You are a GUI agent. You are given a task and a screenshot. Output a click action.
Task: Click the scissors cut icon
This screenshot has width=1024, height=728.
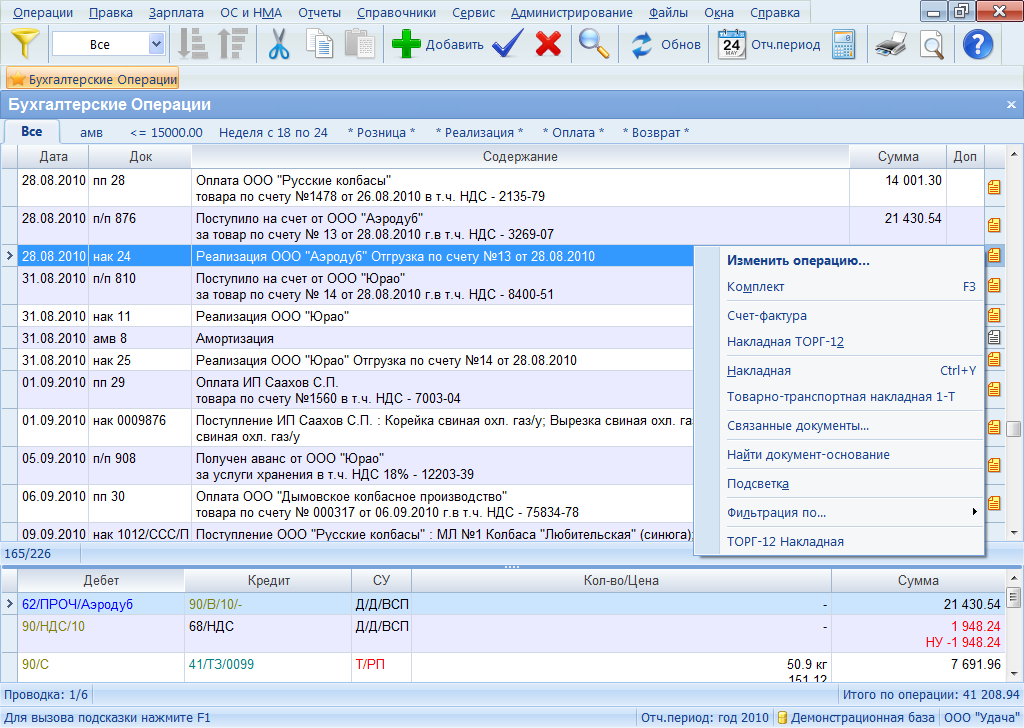[279, 44]
